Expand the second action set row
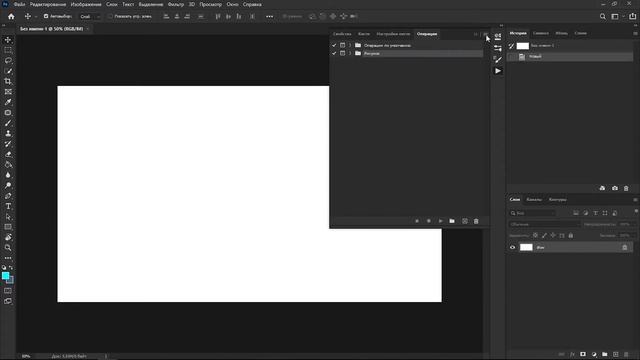 [350, 53]
